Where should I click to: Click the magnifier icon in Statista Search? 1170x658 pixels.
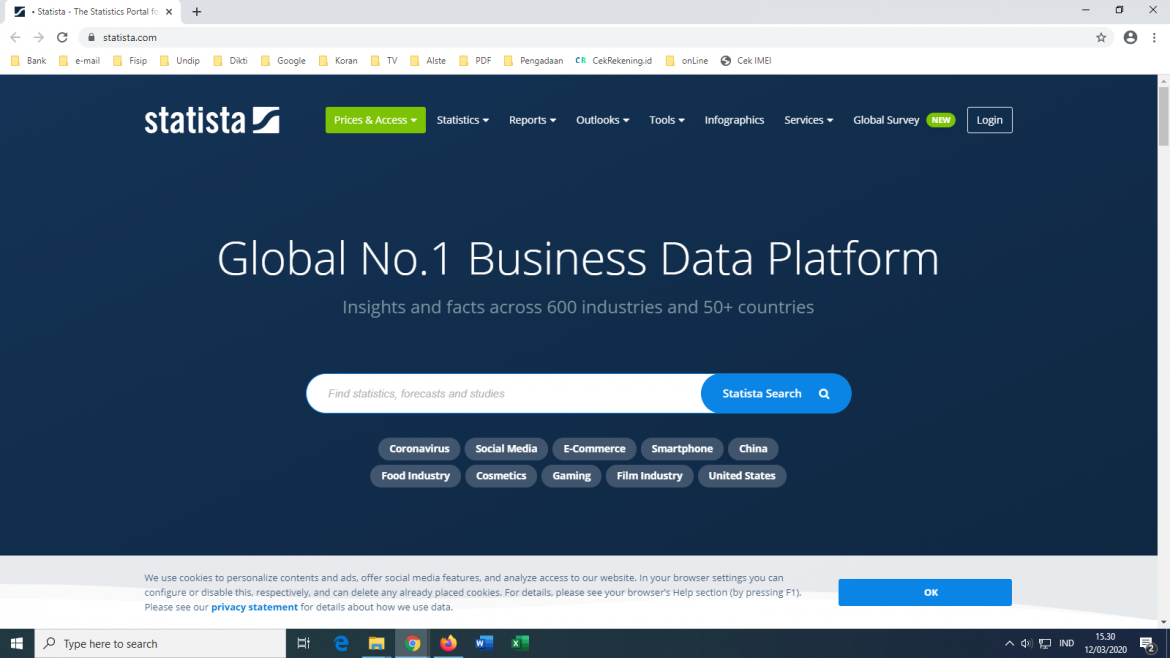[823, 393]
